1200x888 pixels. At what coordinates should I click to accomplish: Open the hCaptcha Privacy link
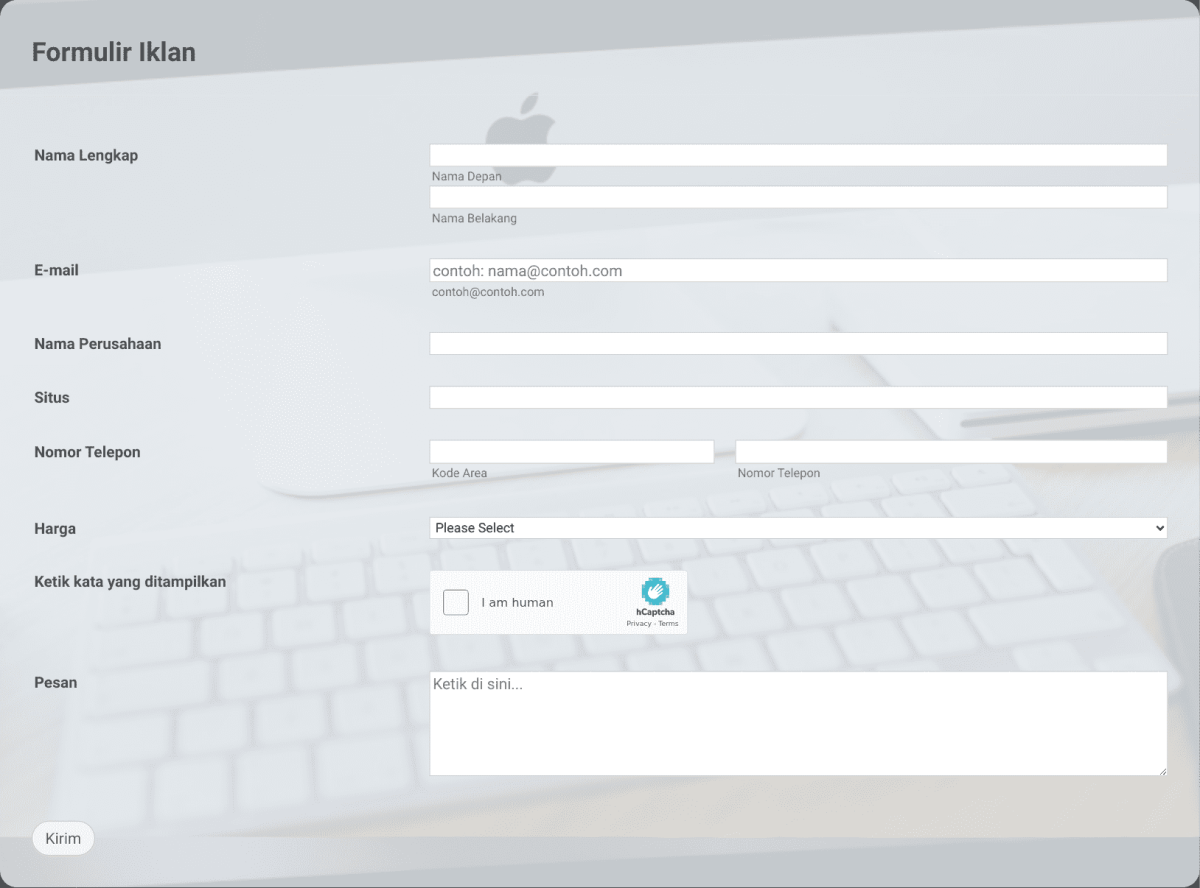638,622
